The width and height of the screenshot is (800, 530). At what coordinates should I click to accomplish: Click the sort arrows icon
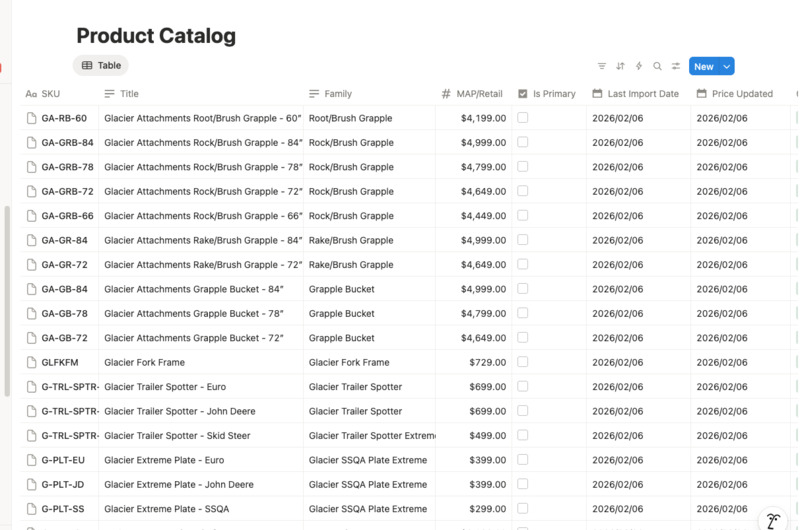pos(620,66)
